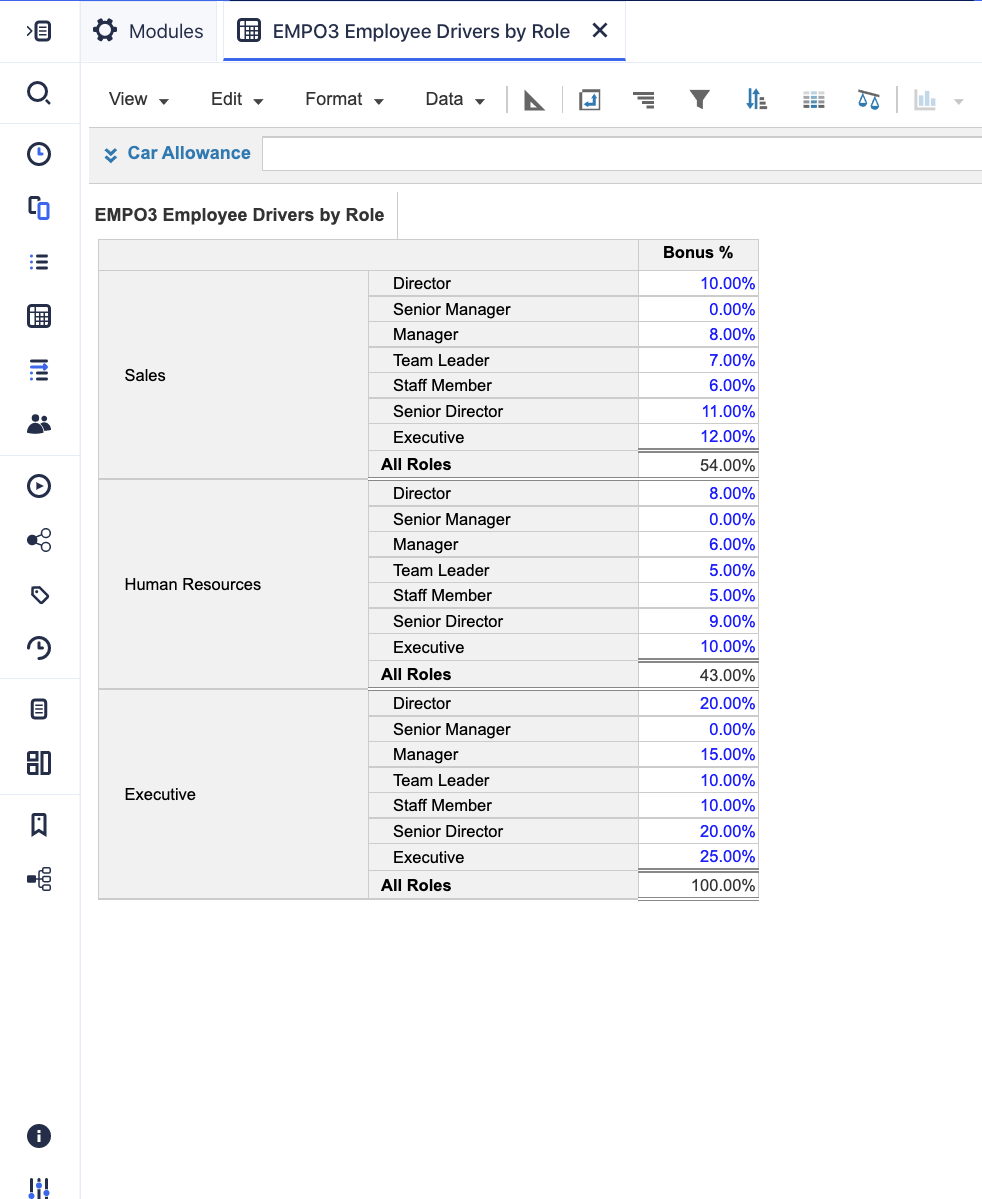Viewport: 982px width, 1199px height.
Task: Click into the formula bar input field
Action: [x=620, y=154]
